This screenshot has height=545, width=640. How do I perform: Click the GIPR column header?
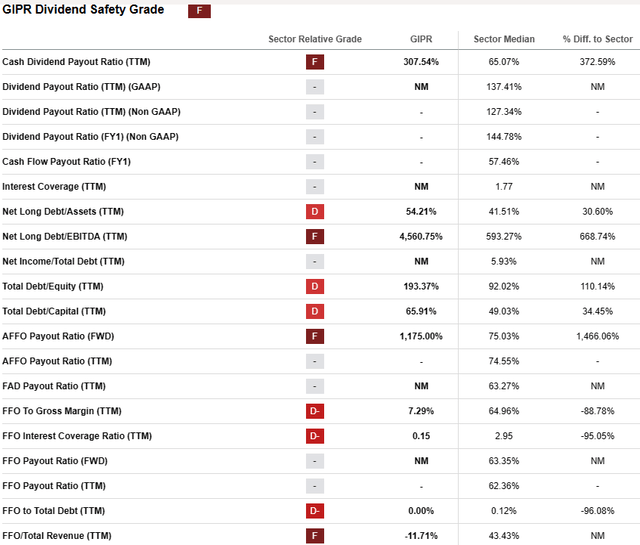(421, 39)
